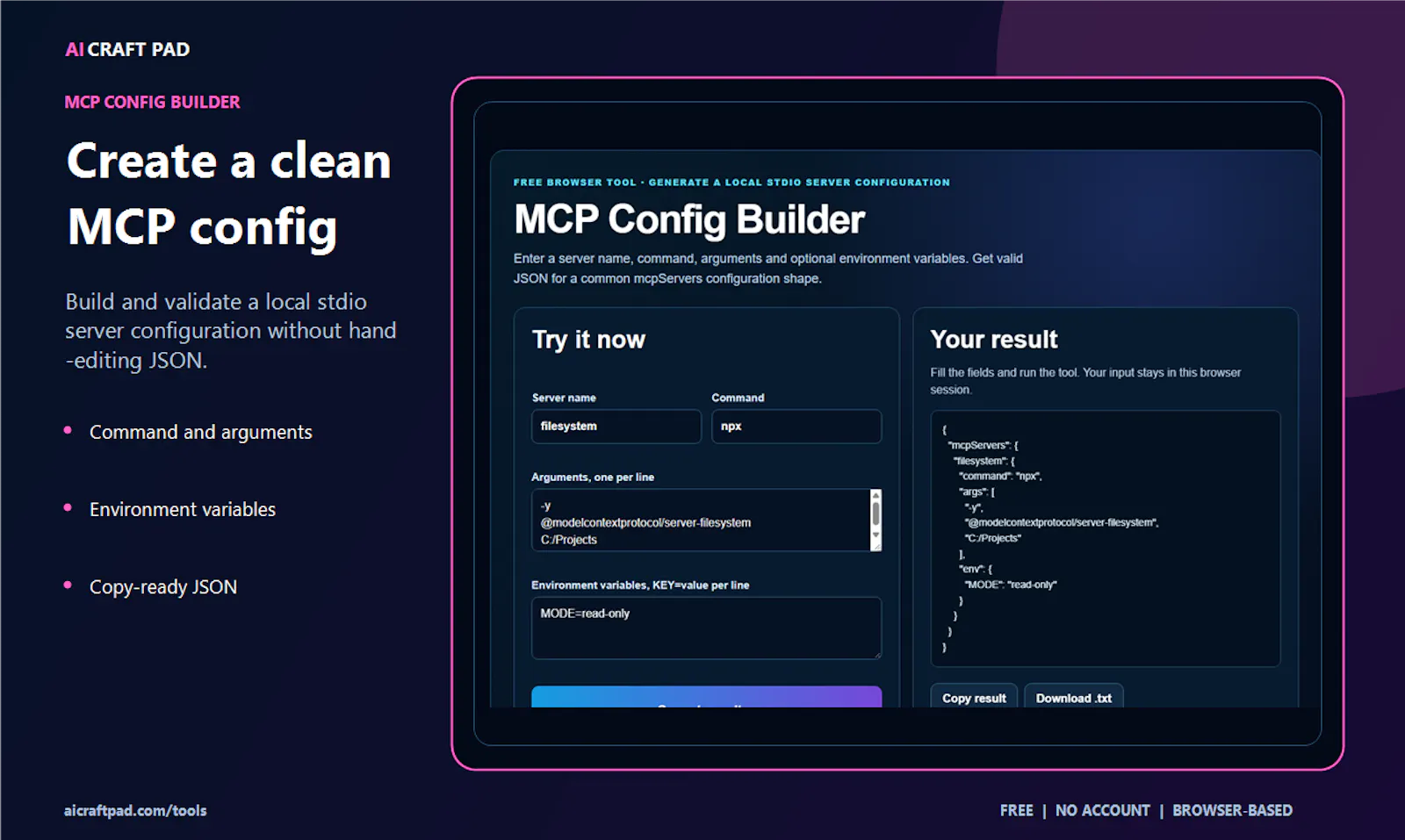The width and height of the screenshot is (1405, 840).
Task: Click the FREE footer text
Action: tap(1016, 810)
